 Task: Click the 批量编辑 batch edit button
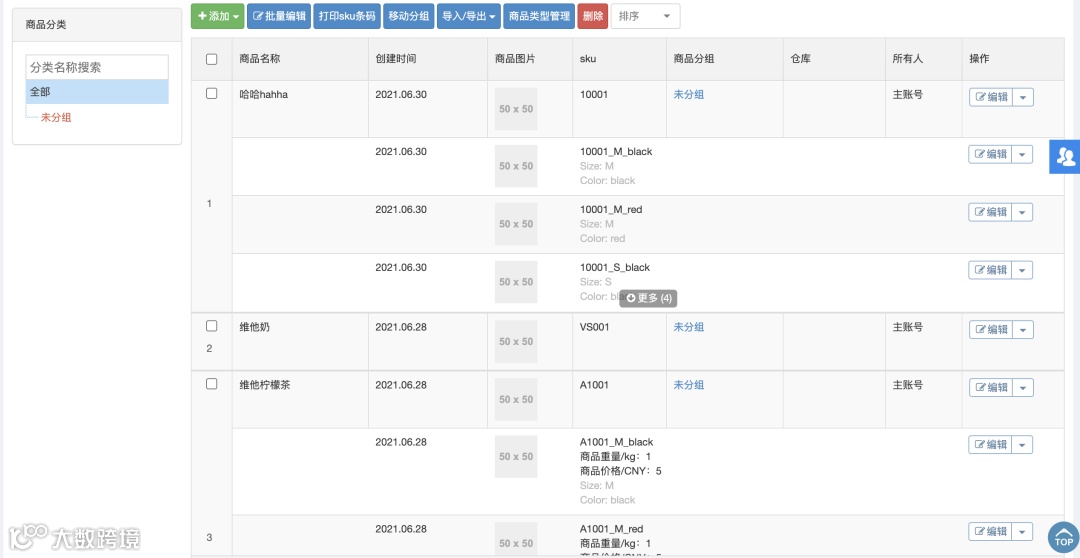(x=279, y=17)
